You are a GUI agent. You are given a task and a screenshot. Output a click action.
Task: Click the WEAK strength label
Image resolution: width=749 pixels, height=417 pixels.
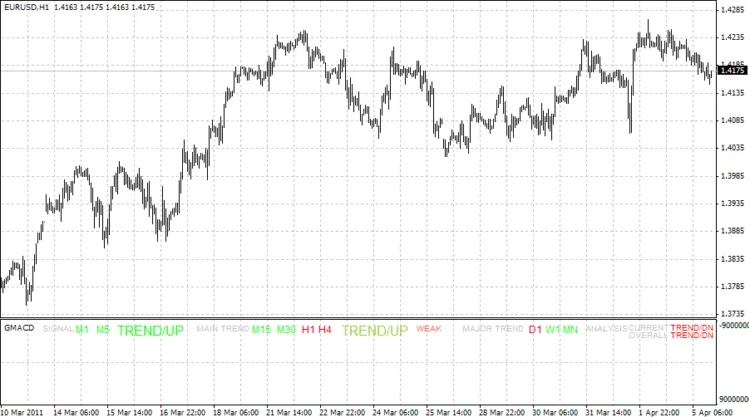coord(429,329)
